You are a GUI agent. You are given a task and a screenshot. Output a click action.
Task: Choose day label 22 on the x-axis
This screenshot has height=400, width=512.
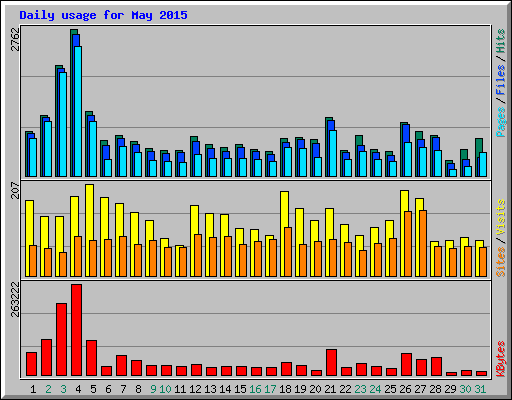point(345,389)
